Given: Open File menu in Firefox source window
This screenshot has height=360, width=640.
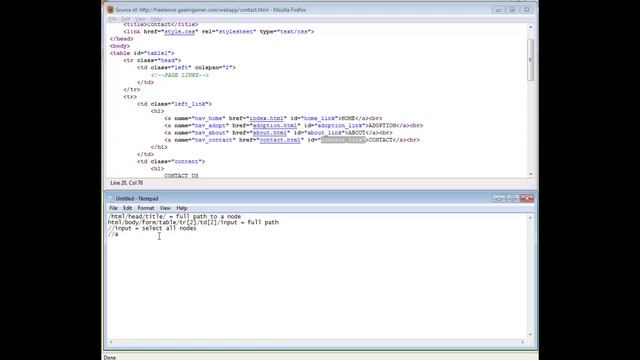Looking at the screenshot, I should [113, 19].
